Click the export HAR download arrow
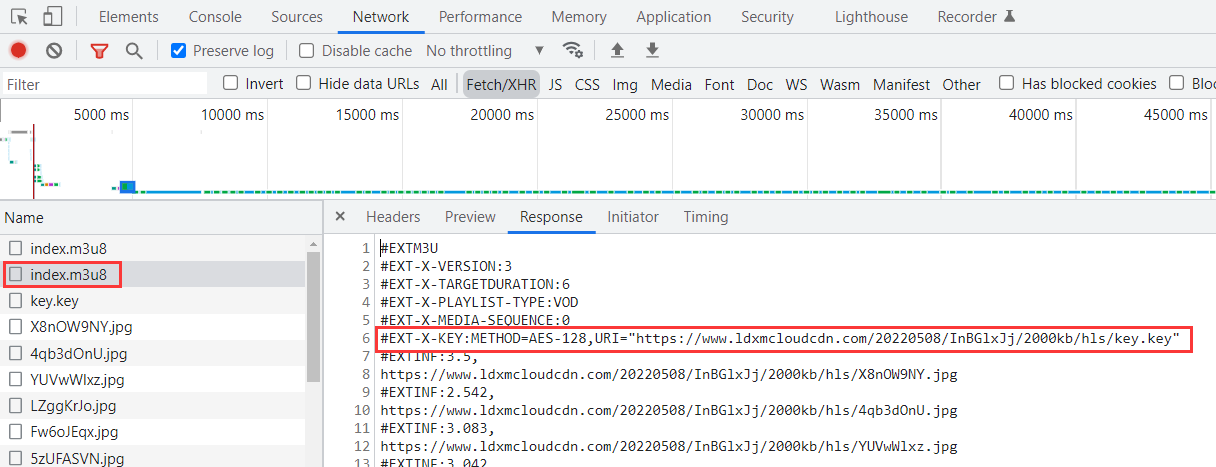Viewport: 1216px width, 467px height. pyautogui.click(x=652, y=50)
